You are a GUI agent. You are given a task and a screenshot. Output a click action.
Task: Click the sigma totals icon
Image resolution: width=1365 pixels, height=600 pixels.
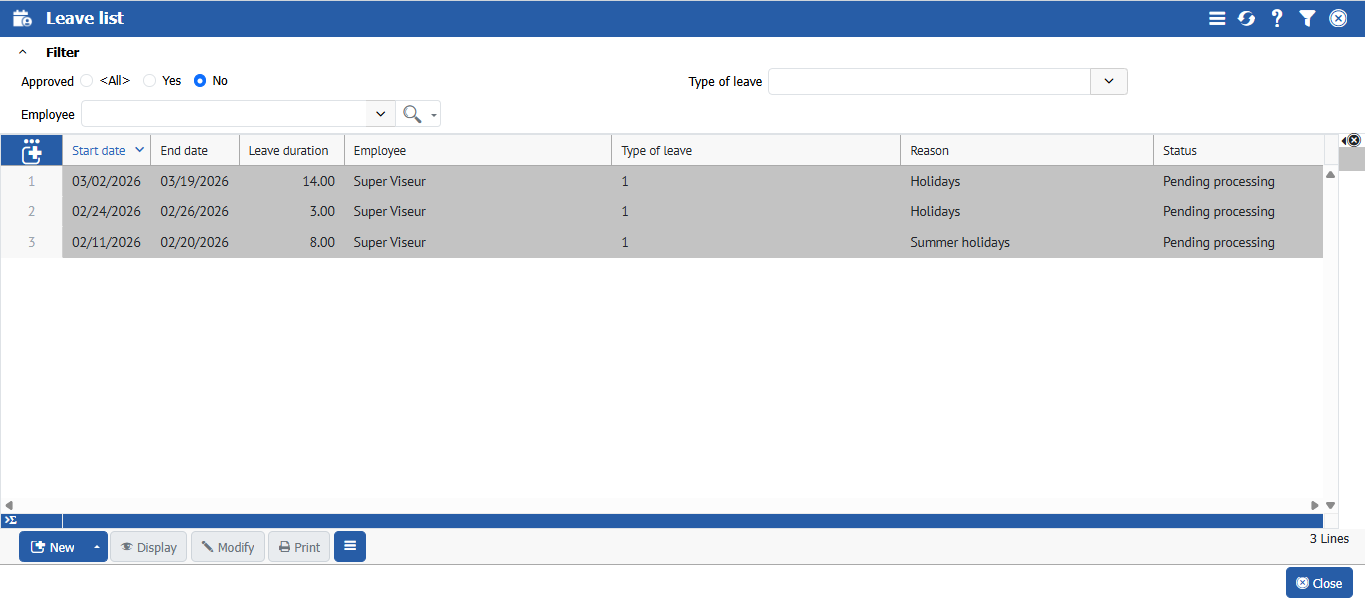point(10,520)
